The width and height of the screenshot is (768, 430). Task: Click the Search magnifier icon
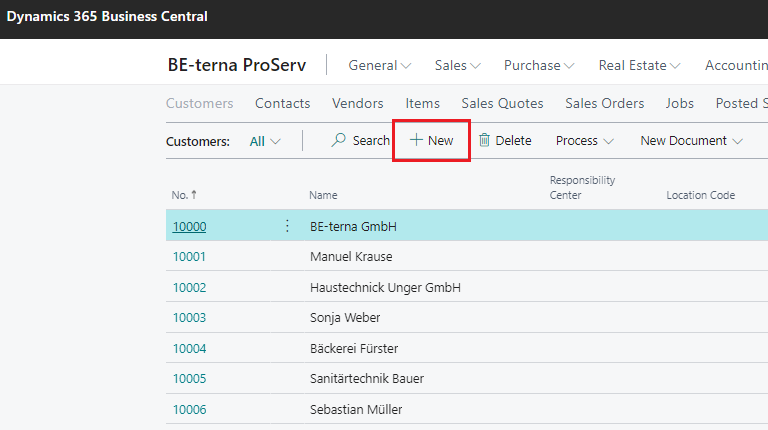click(338, 140)
